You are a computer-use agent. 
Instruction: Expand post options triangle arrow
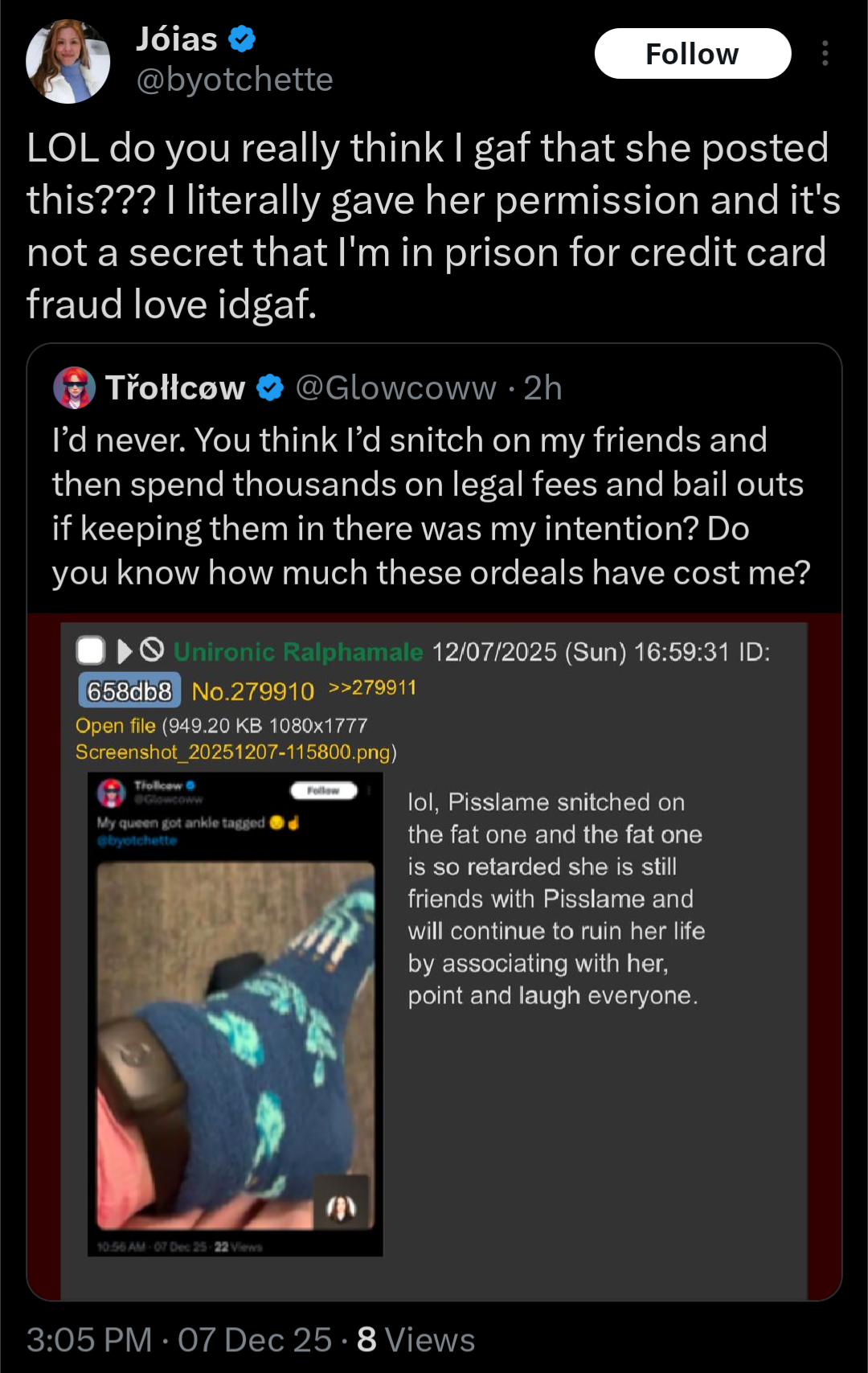click(124, 650)
